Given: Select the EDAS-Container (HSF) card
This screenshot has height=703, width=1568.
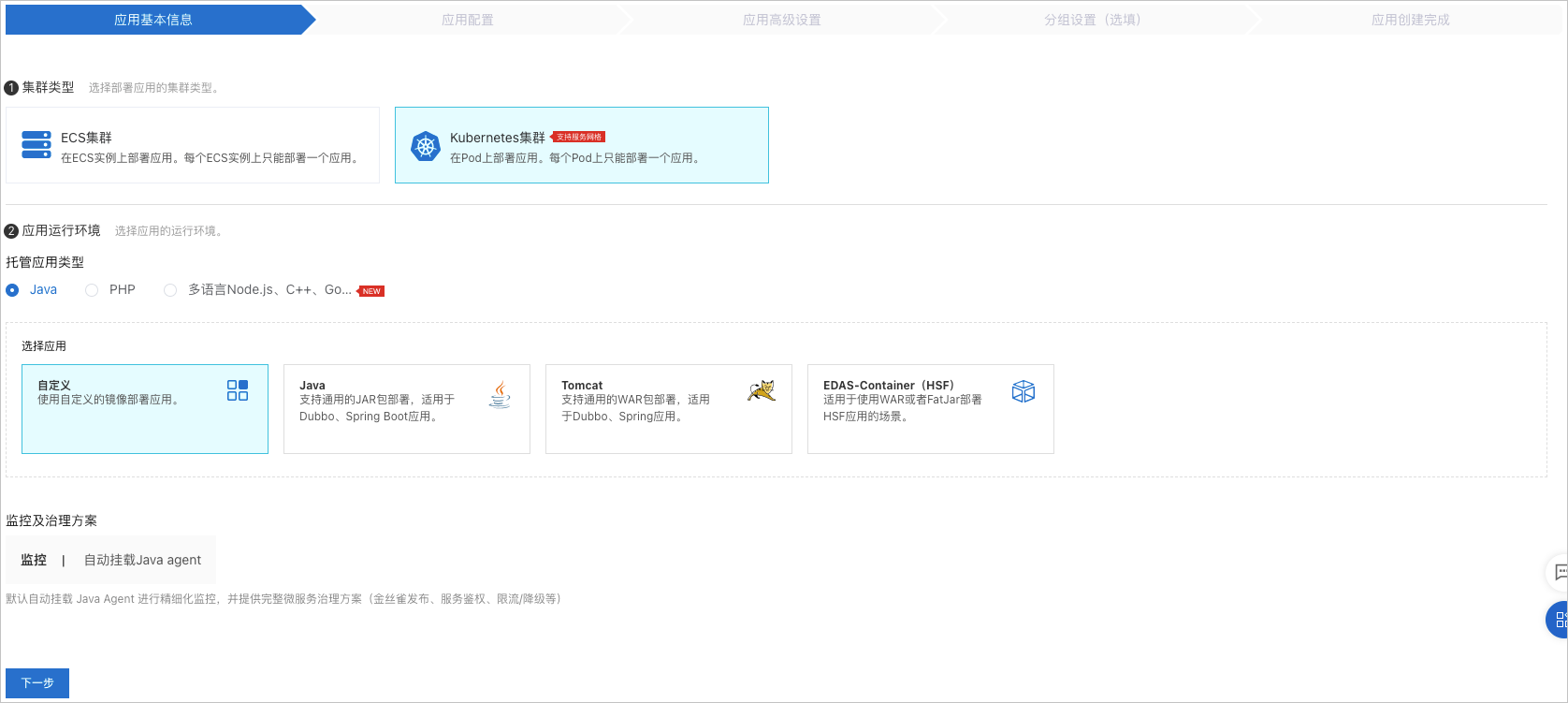Looking at the screenshot, I should 931,409.
